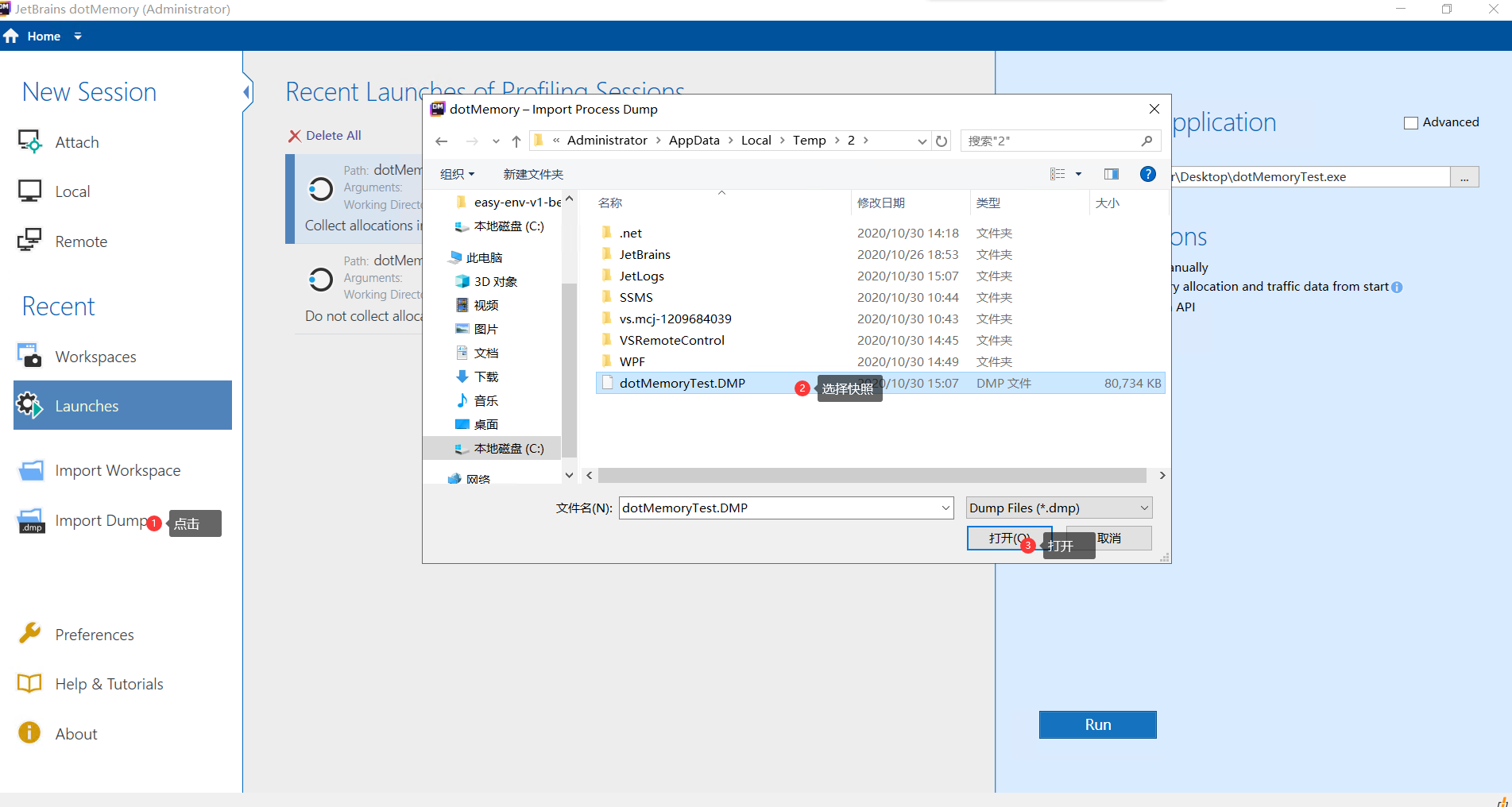The image size is (1512, 807).
Task: Open file dialog help
Action: 1148,174
